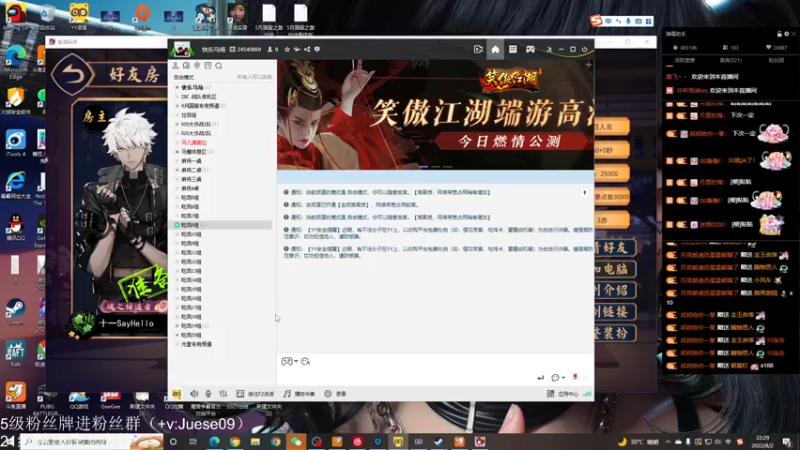The image size is (800, 450).
Task: Click the yellow YY mascot icon at bottom left
Action: click(177, 394)
